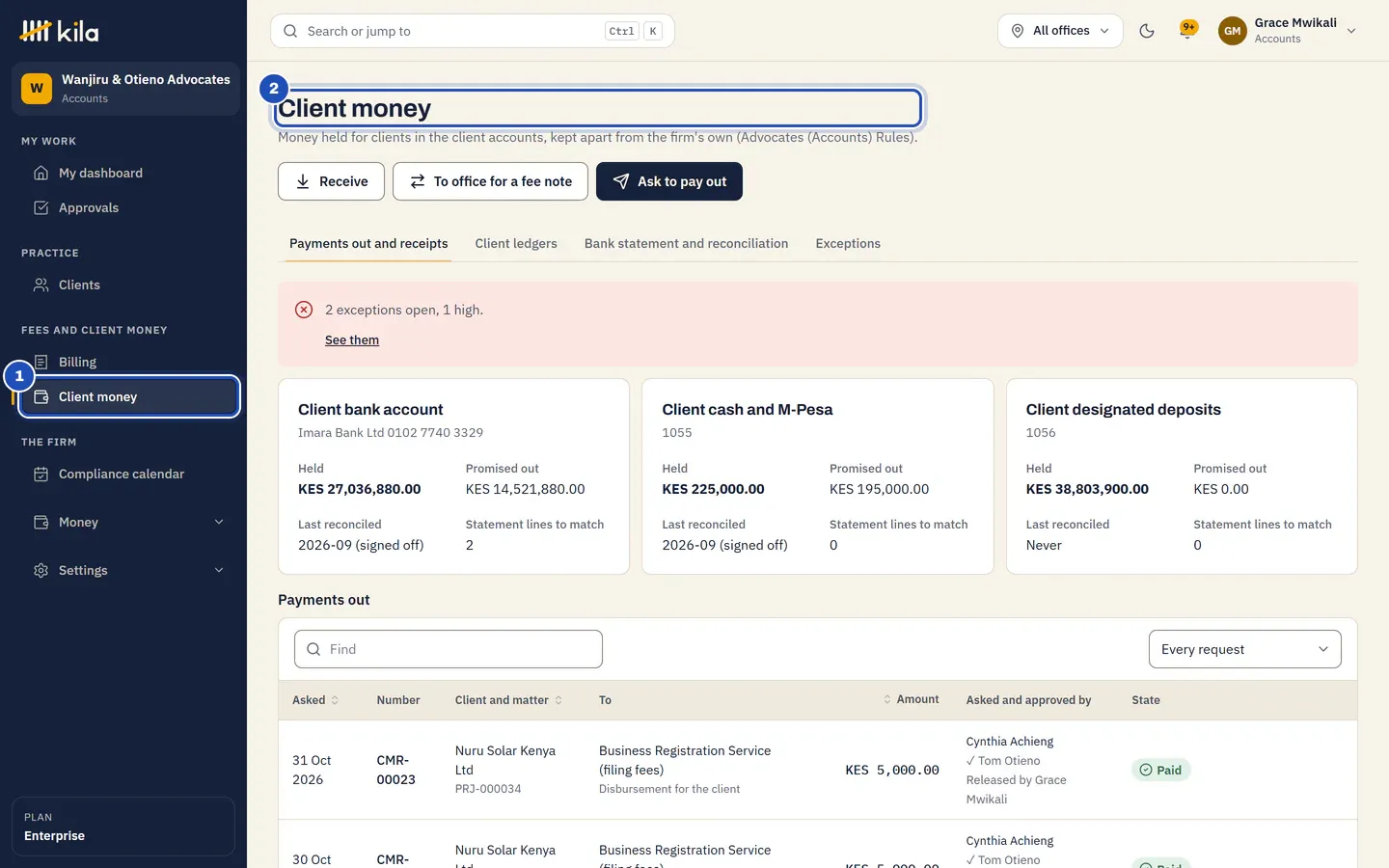Click the kila logo
This screenshot has width=1389, height=868.
(59, 31)
